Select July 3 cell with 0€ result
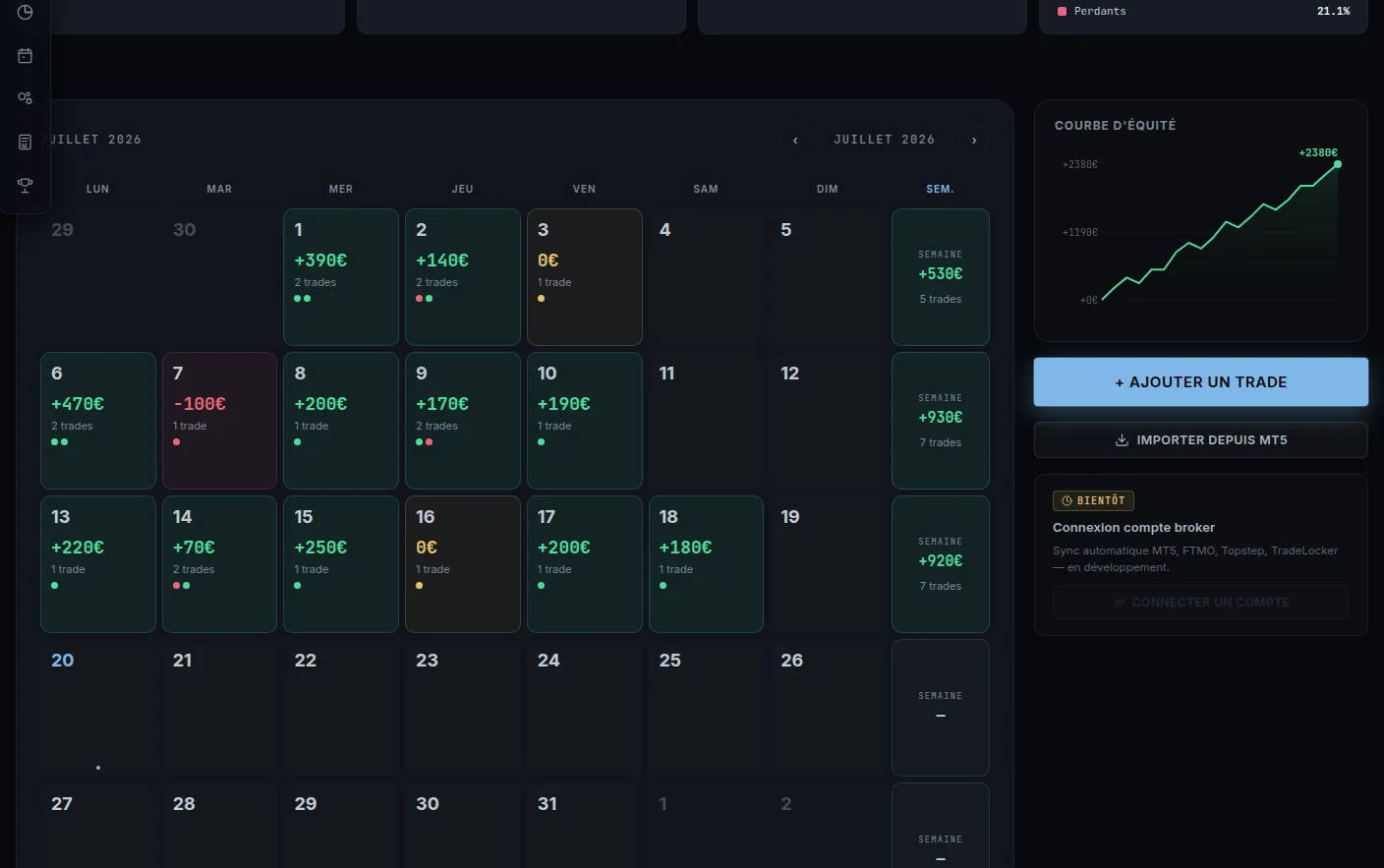The width and height of the screenshot is (1384, 868). [x=585, y=277]
